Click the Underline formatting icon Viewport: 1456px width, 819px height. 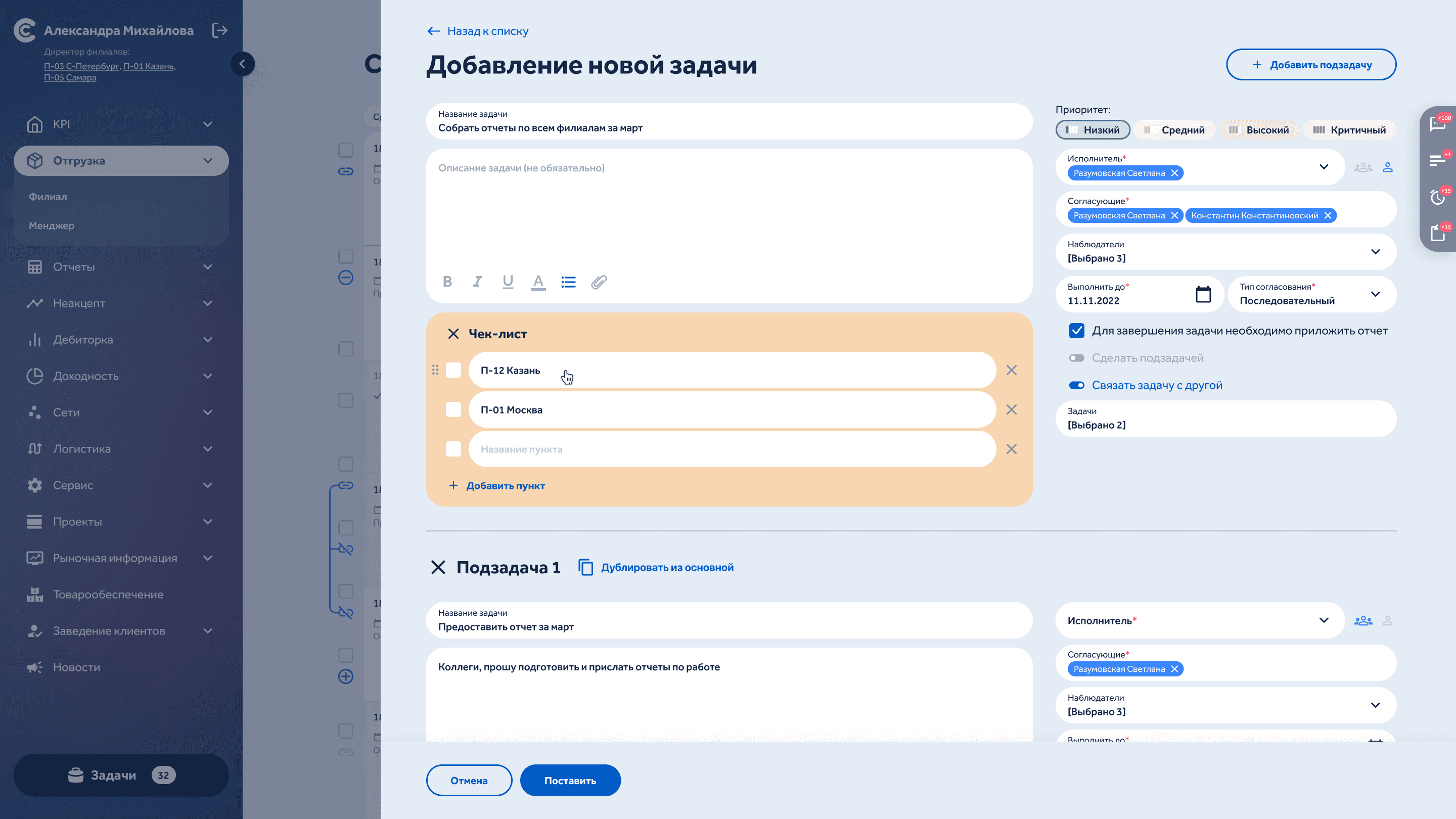coord(508,282)
